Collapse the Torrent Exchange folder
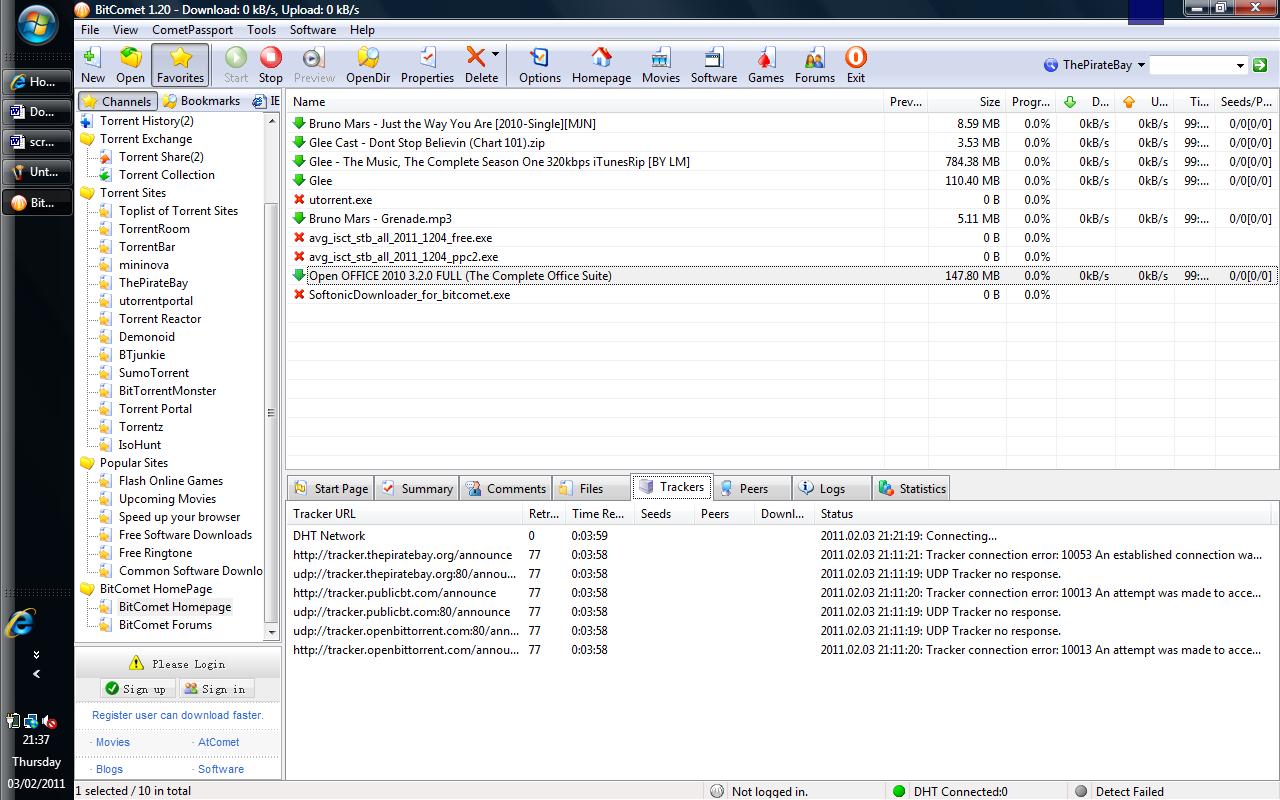1280x800 pixels. (x=87, y=139)
